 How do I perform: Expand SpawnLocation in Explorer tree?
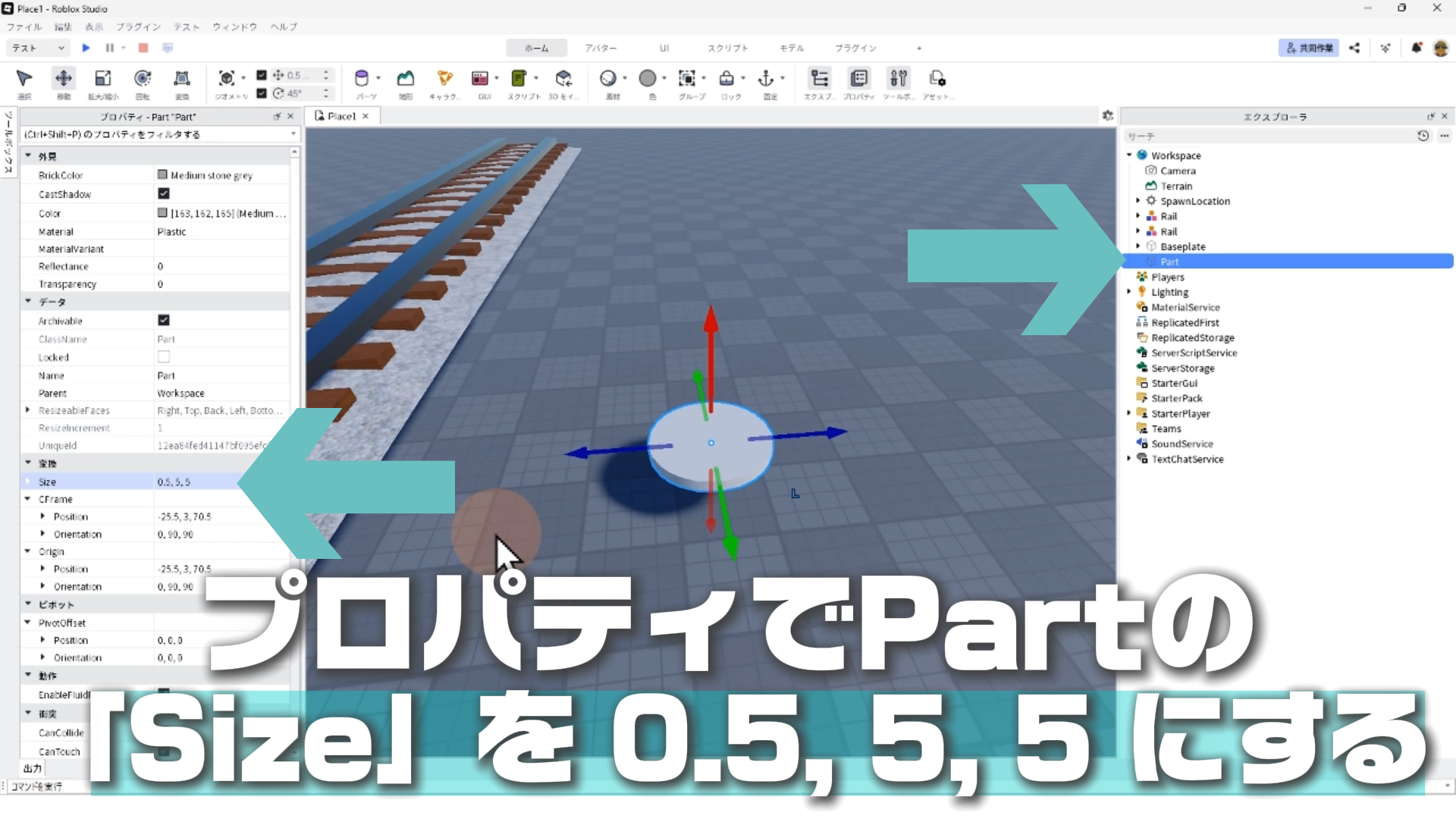[x=1137, y=201]
